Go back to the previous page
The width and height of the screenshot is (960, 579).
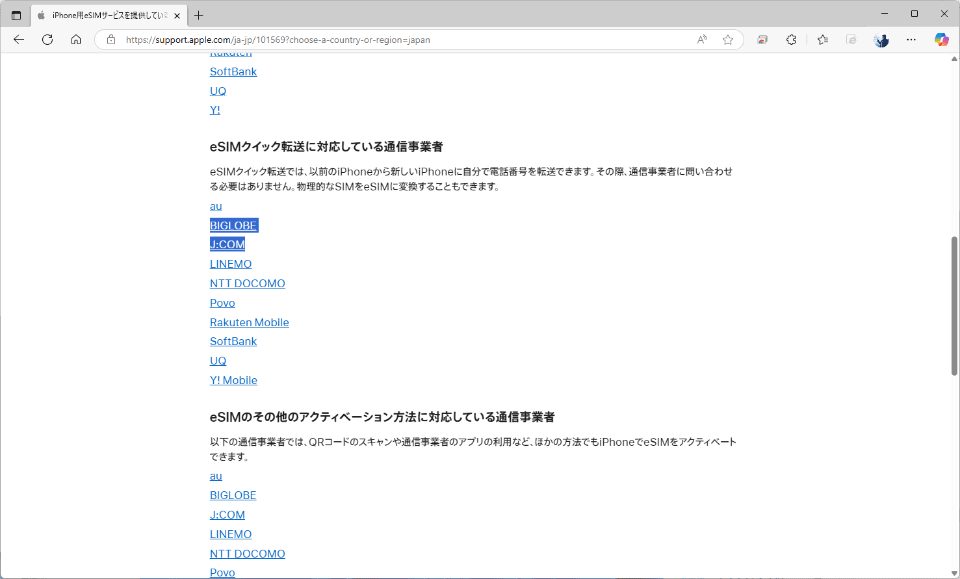click(19, 40)
